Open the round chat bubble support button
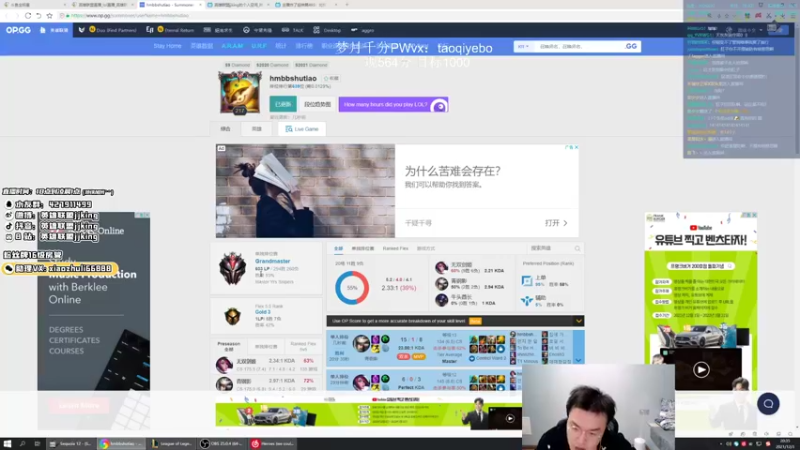800x450 pixels. pyautogui.click(x=768, y=404)
